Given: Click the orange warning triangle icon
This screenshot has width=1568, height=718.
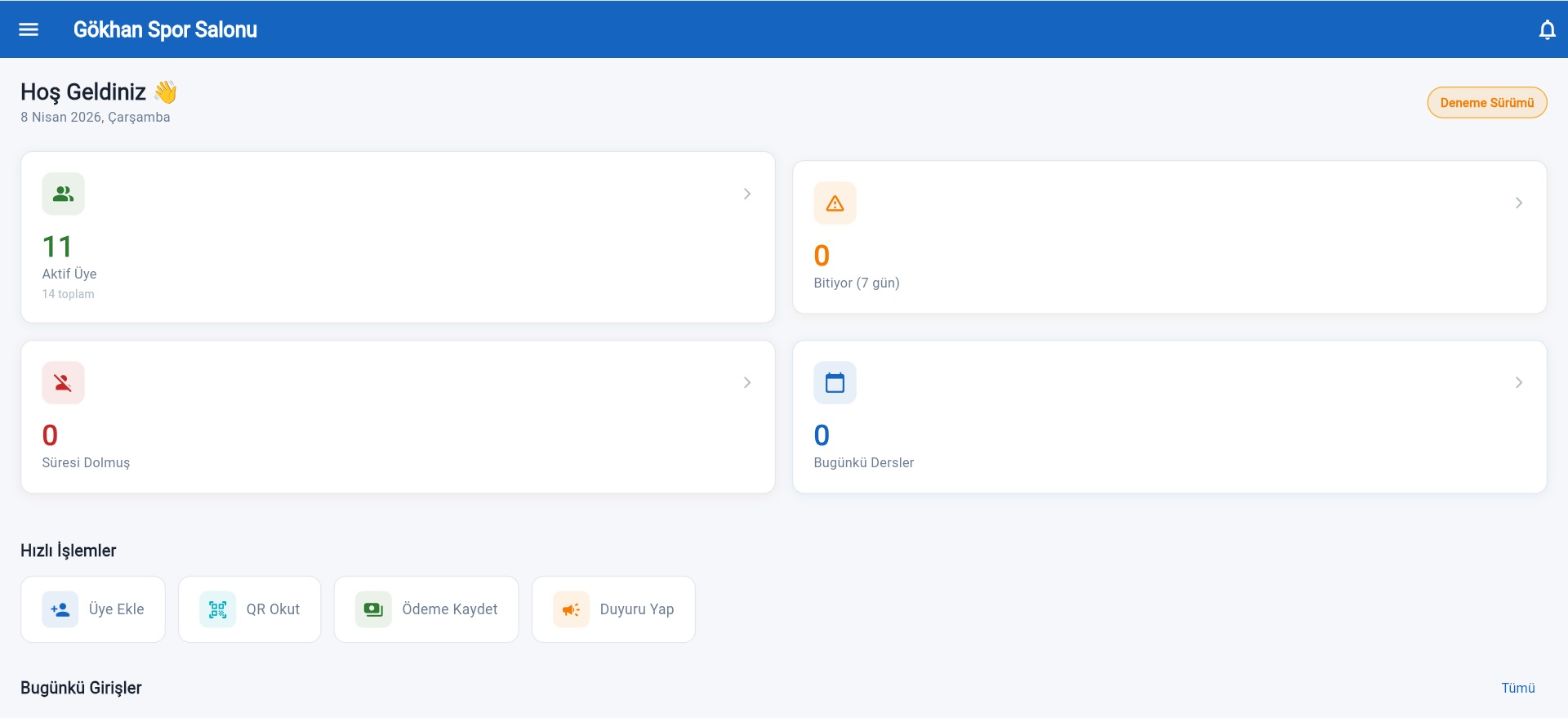Looking at the screenshot, I should [835, 203].
